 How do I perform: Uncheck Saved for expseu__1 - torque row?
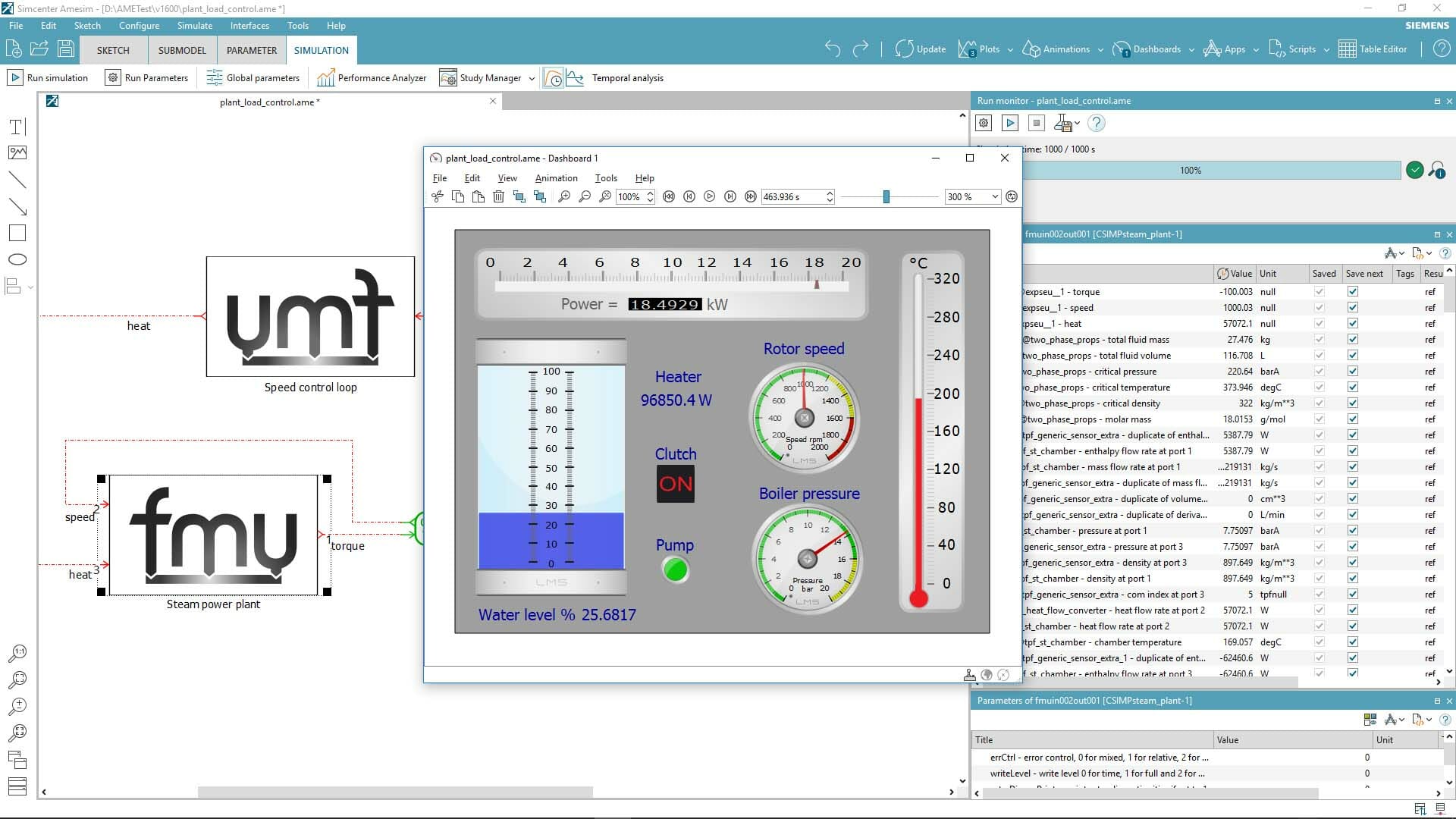coord(1319,292)
